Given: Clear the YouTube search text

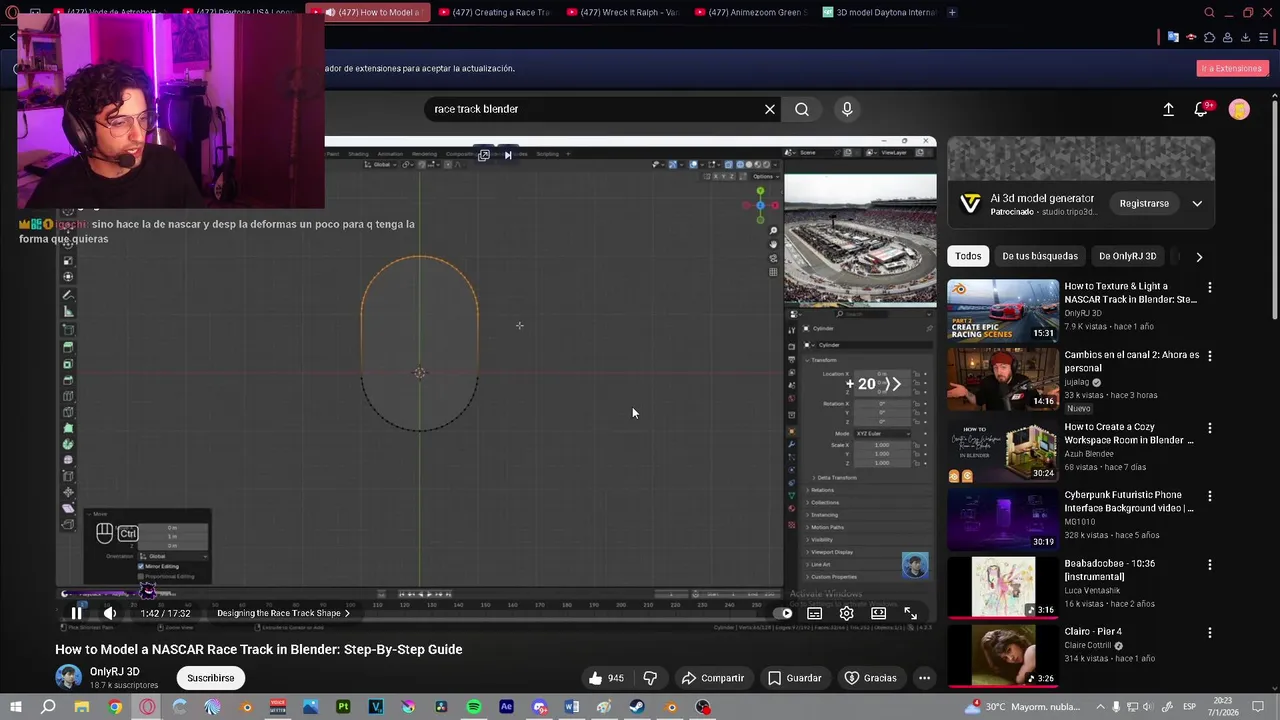Looking at the screenshot, I should [770, 109].
